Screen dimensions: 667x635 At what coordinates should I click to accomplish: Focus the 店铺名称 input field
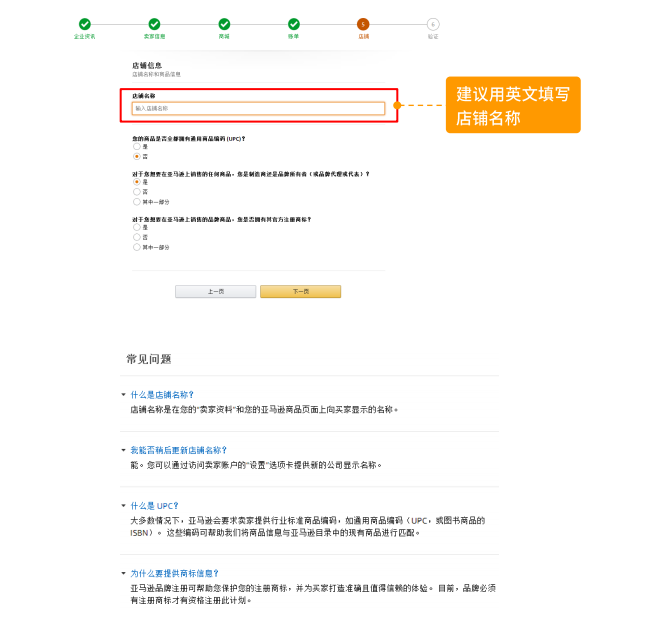258,108
